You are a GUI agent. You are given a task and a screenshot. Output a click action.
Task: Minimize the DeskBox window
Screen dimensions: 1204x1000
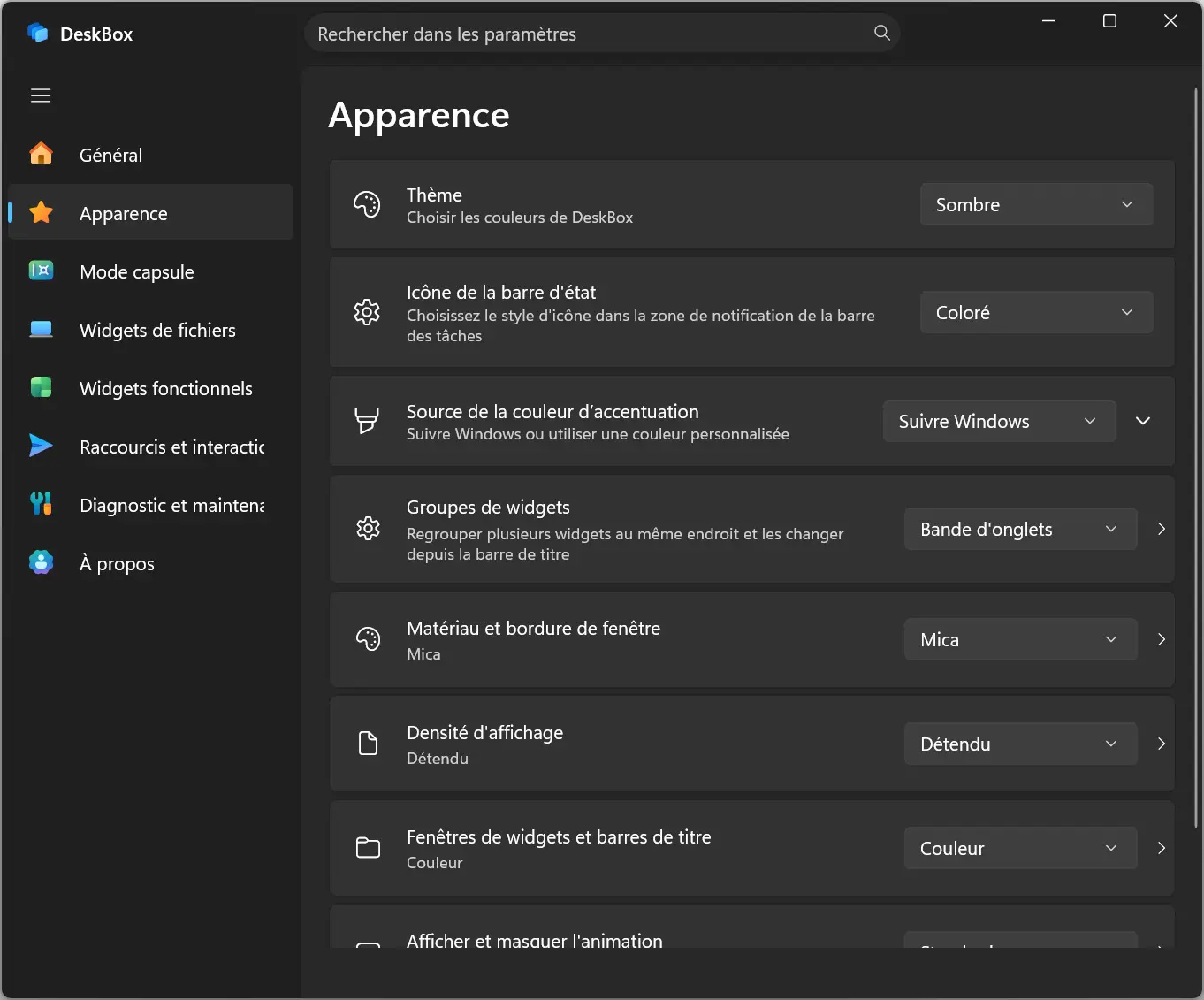(1049, 21)
